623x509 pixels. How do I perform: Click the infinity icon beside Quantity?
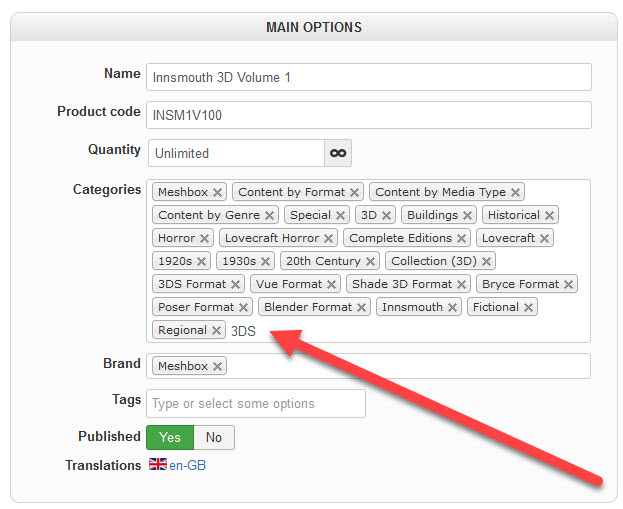tap(338, 153)
